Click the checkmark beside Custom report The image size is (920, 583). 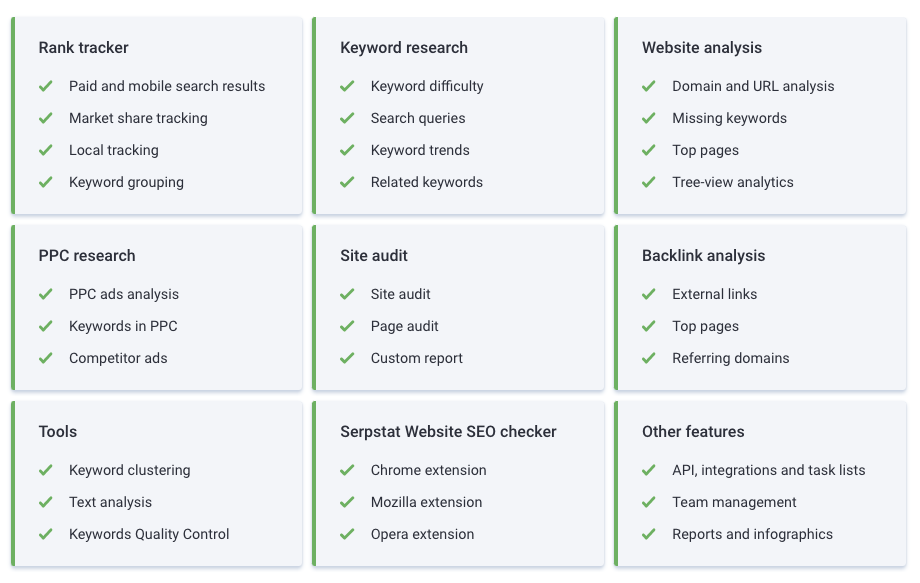coord(348,358)
